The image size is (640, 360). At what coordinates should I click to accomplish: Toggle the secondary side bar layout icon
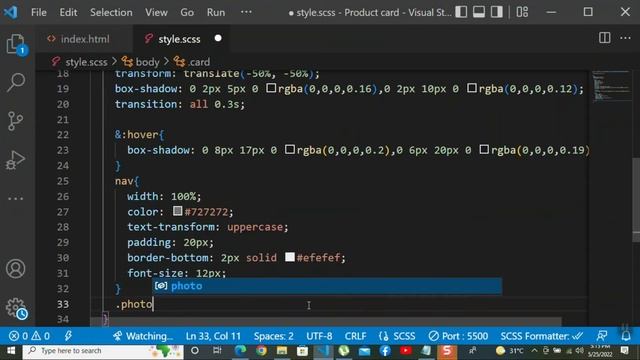[x=497, y=12]
